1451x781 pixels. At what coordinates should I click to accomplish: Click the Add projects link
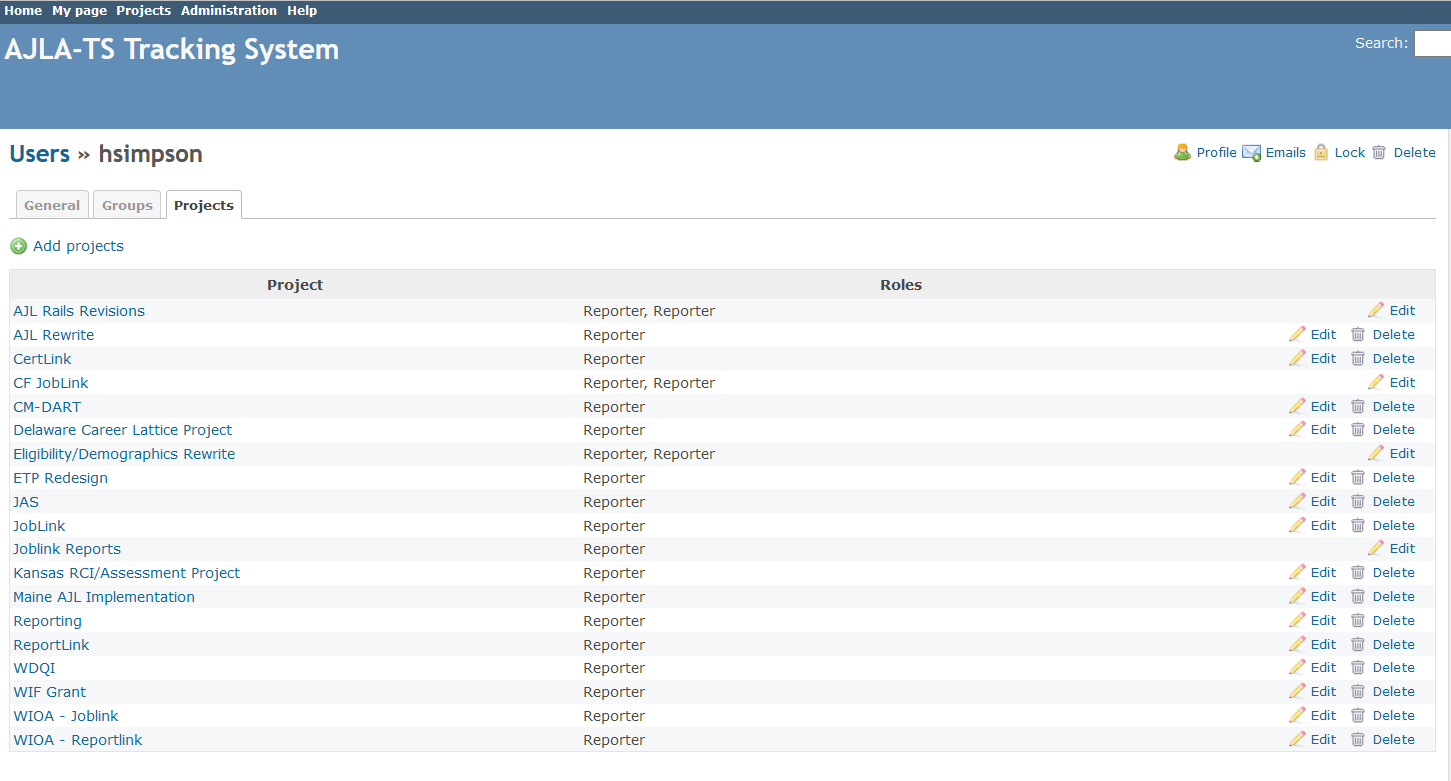(x=79, y=246)
